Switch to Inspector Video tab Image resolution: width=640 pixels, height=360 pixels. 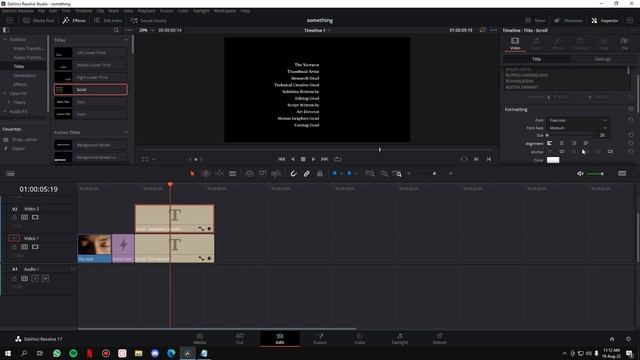click(x=515, y=44)
